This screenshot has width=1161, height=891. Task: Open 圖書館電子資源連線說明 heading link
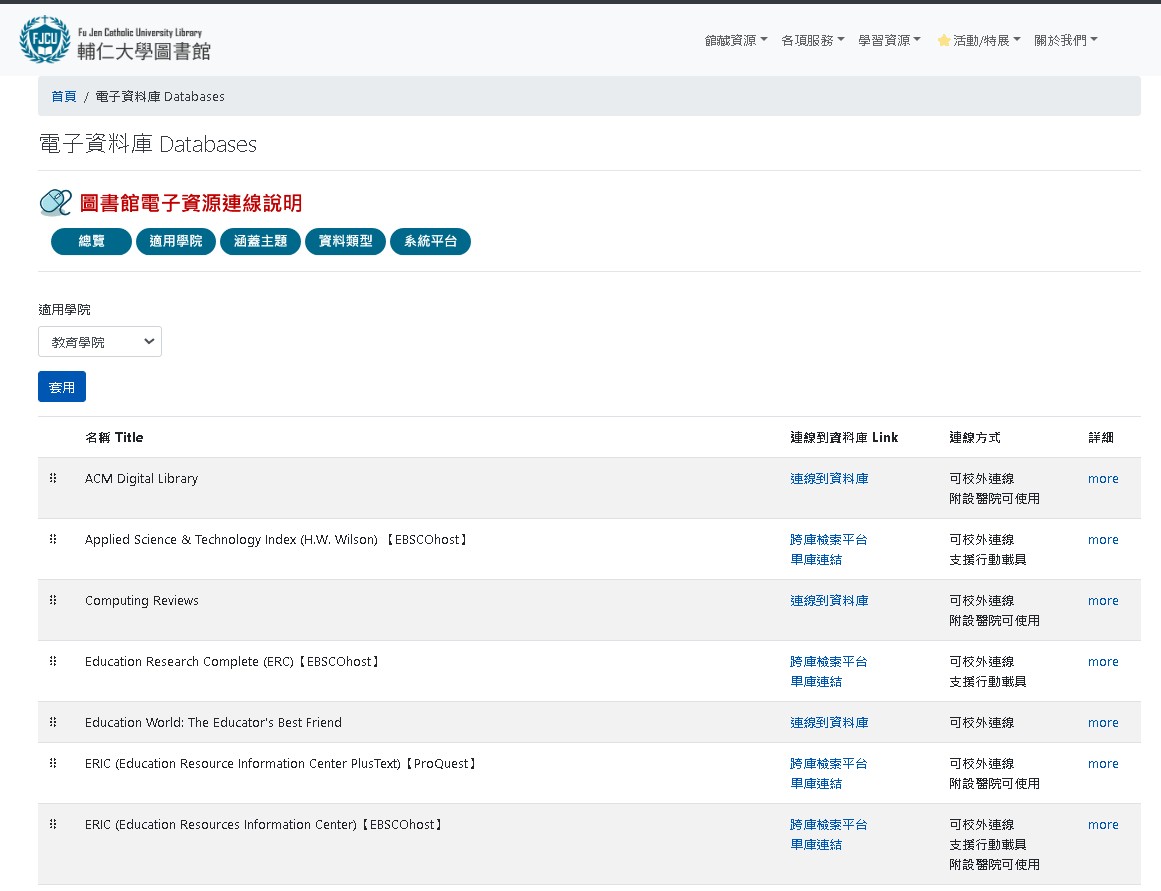pyautogui.click(x=191, y=203)
